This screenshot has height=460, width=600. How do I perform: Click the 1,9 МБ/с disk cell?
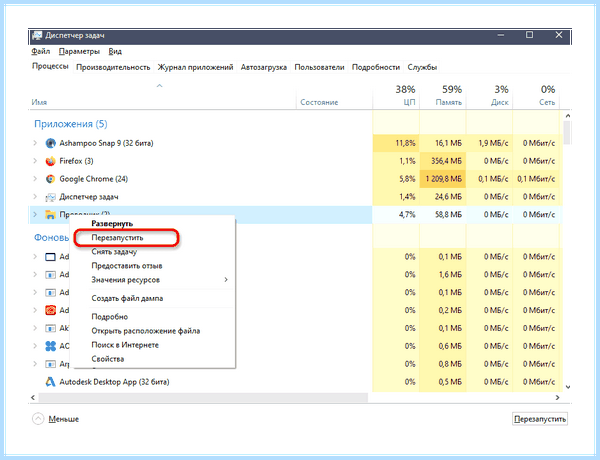pos(489,143)
